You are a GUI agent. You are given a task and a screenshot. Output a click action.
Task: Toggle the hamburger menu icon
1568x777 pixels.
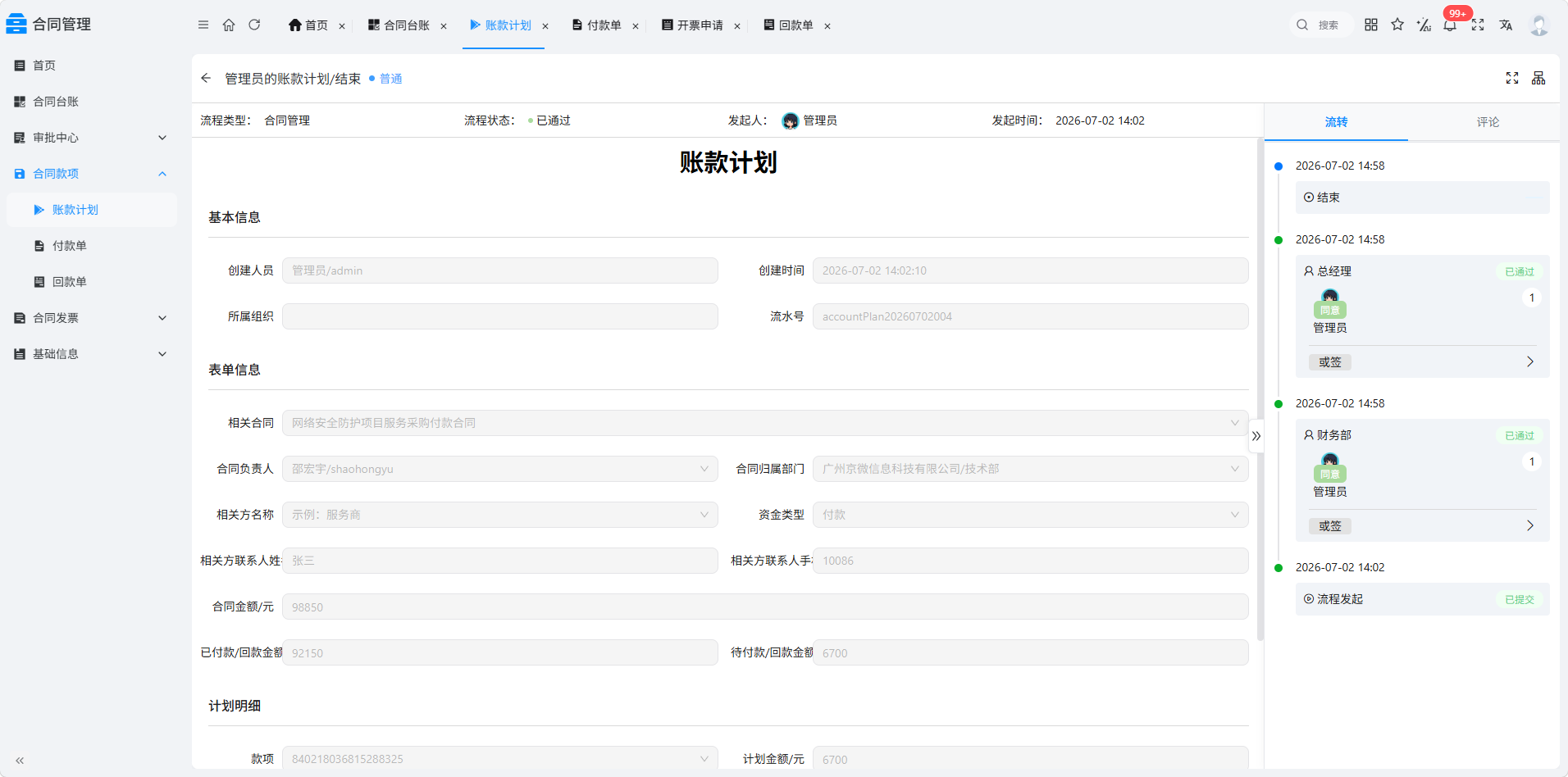coord(203,25)
